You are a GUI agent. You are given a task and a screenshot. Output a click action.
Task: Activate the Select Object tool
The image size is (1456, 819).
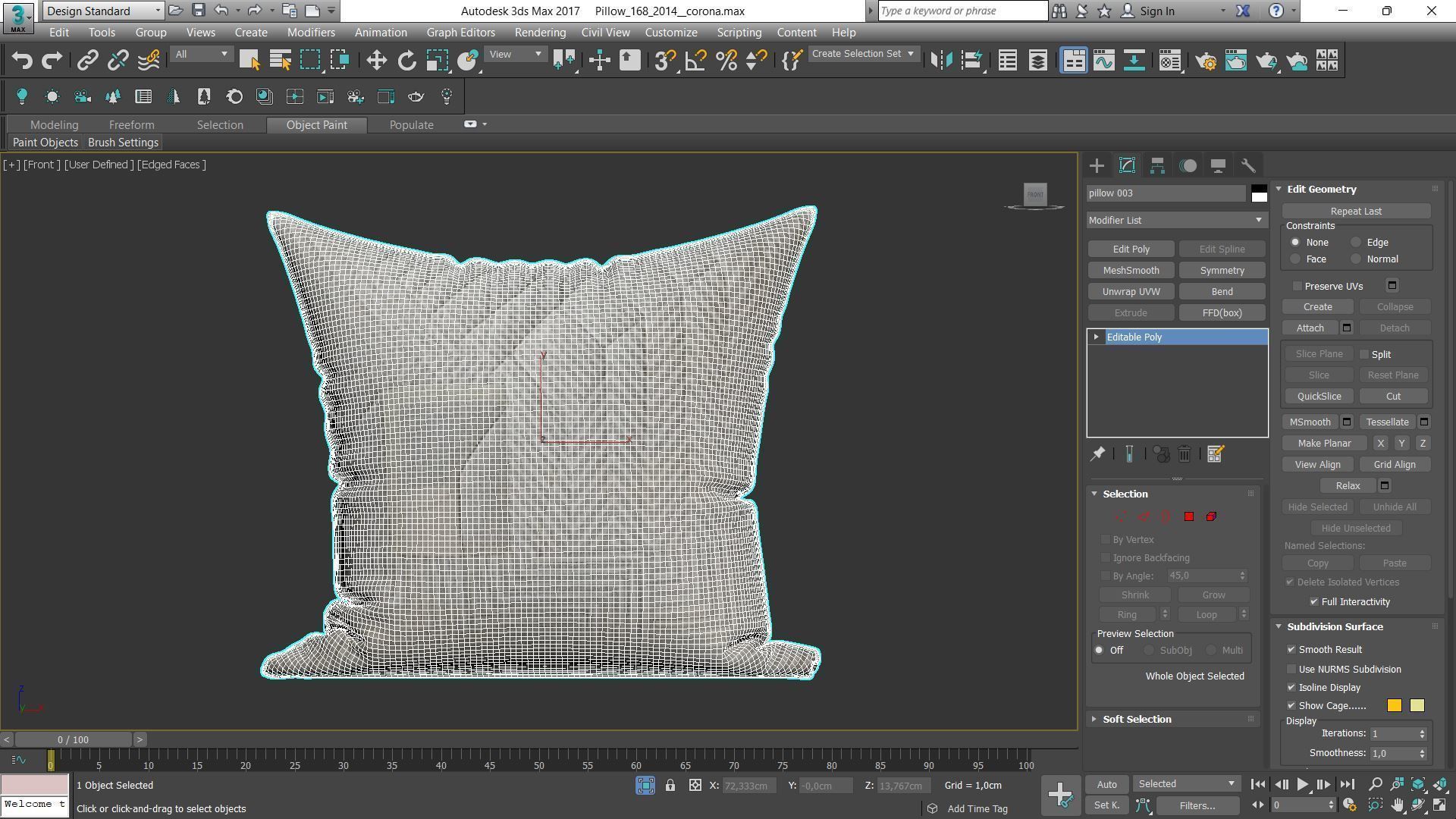coord(249,61)
